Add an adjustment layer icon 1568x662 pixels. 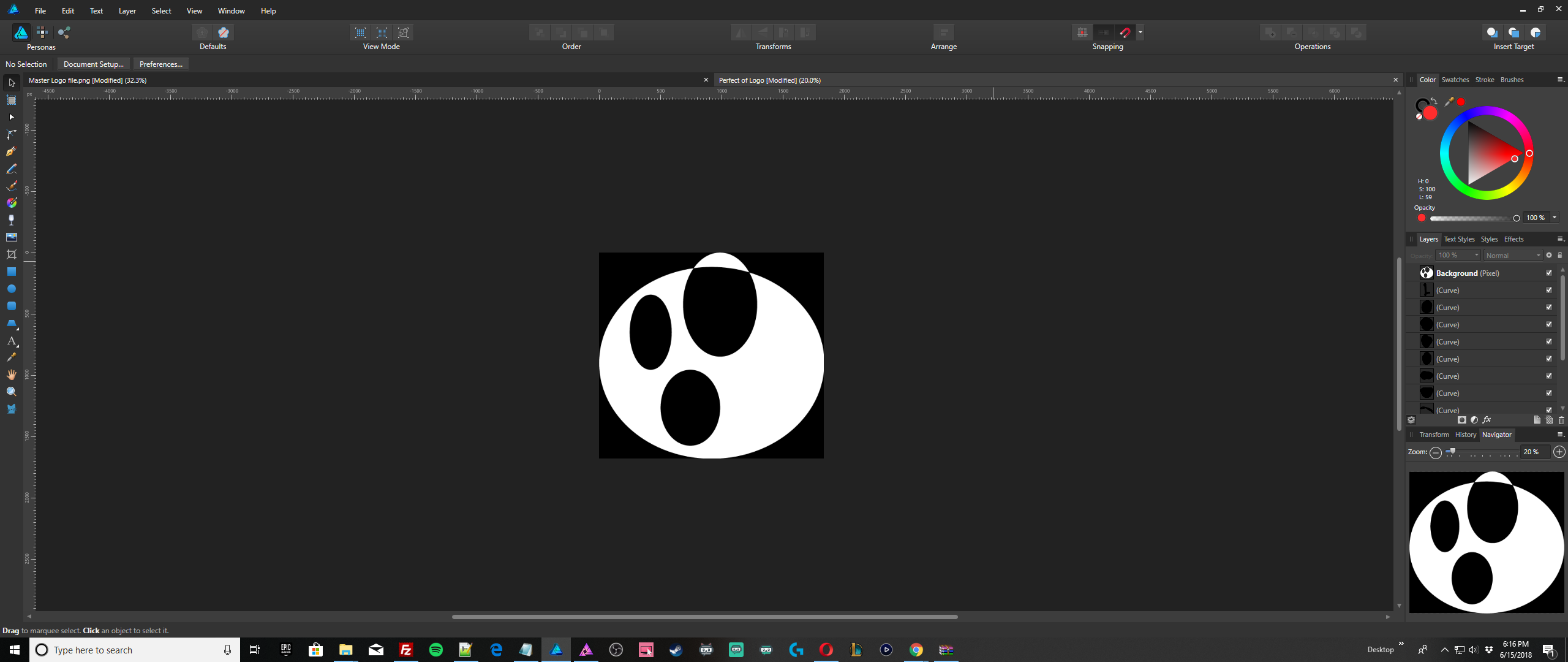pyautogui.click(x=1474, y=420)
